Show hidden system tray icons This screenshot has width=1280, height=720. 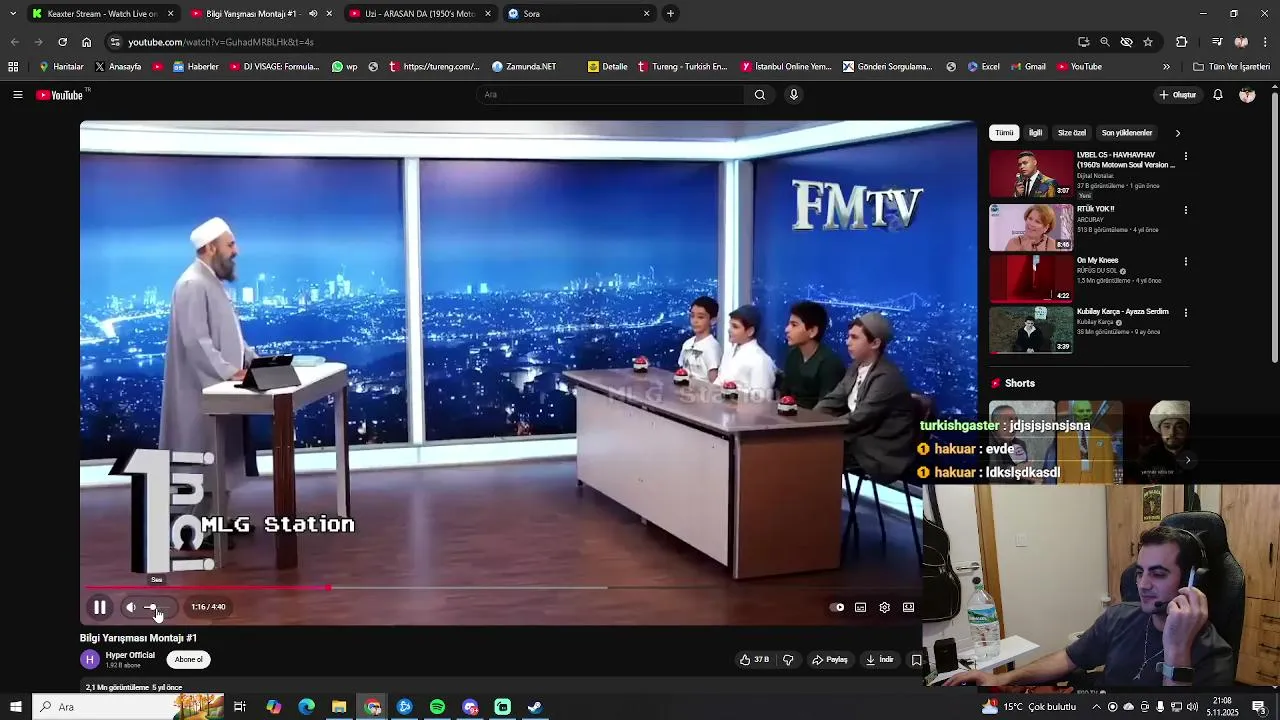click(x=1096, y=707)
